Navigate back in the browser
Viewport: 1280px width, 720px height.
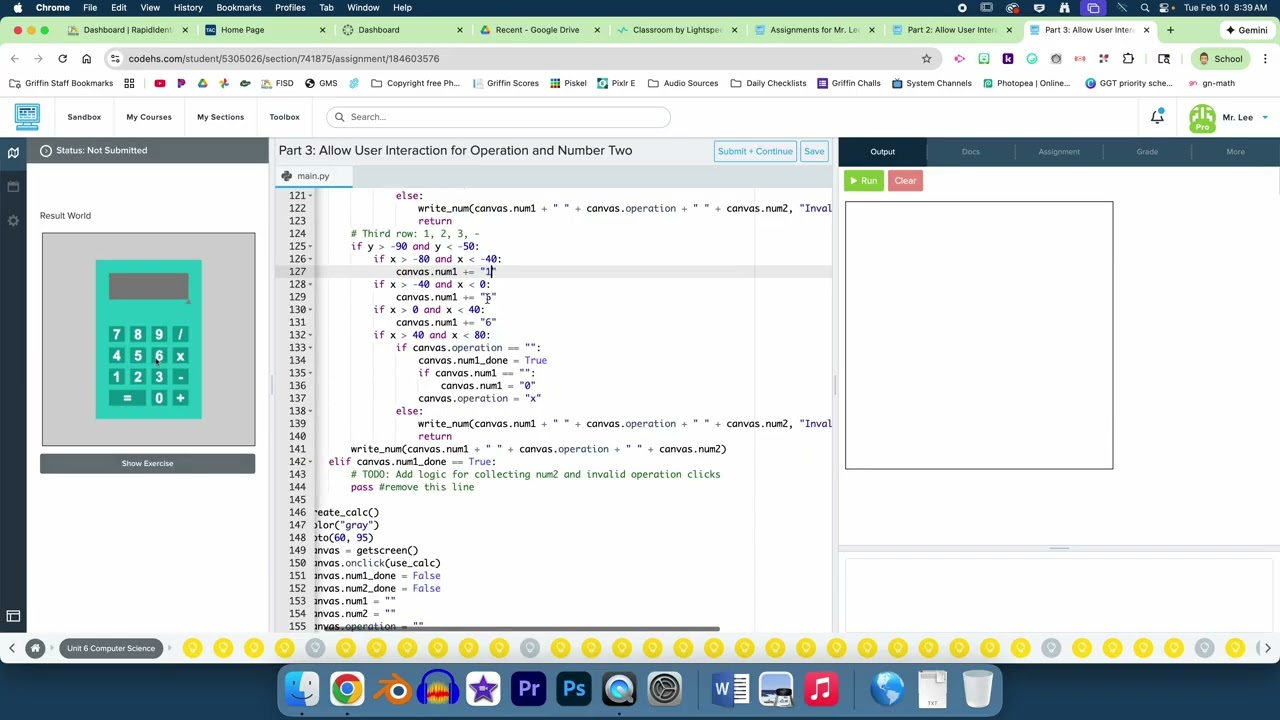[x=15, y=59]
